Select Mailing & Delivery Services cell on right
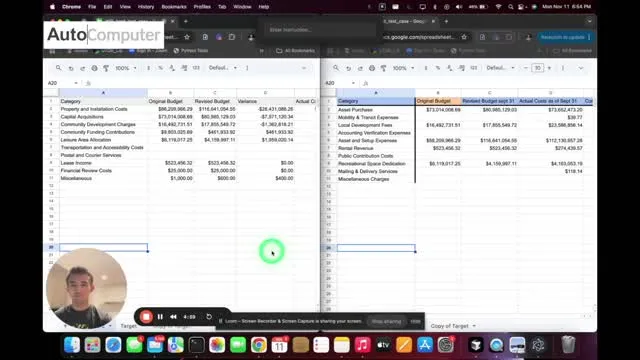Image resolution: width=640 pixels, height=360 pixels. click(376, 171)
